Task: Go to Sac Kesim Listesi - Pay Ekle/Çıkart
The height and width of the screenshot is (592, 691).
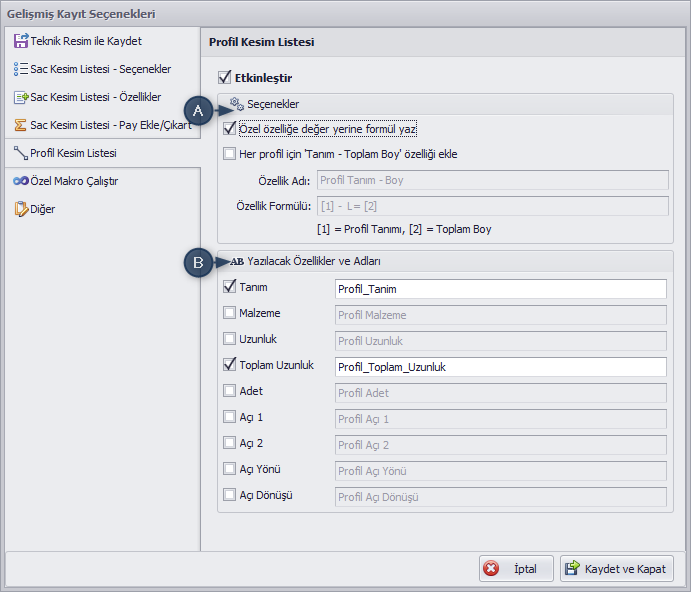Action: tap(103, 125)
